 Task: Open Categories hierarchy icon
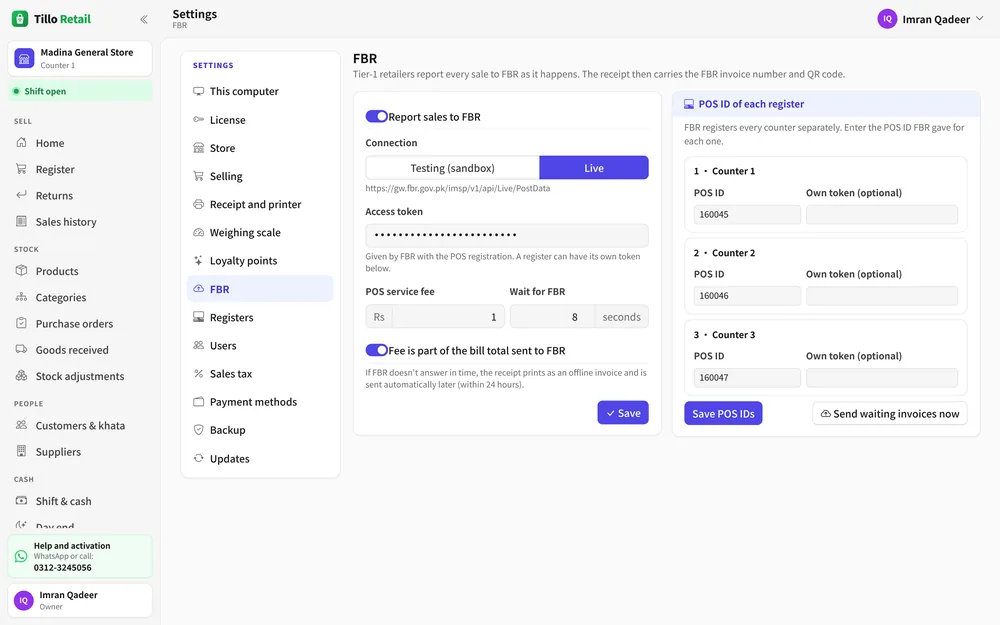point(22,297)
